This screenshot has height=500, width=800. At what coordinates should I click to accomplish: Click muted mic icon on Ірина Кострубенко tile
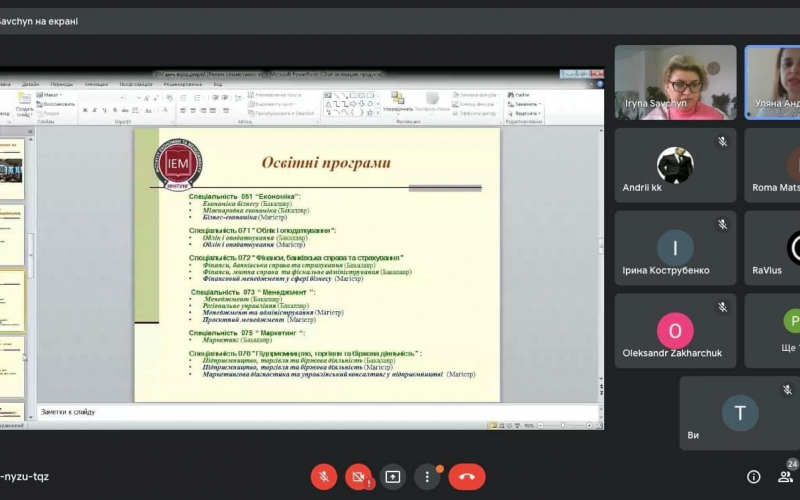click(722, 224)
